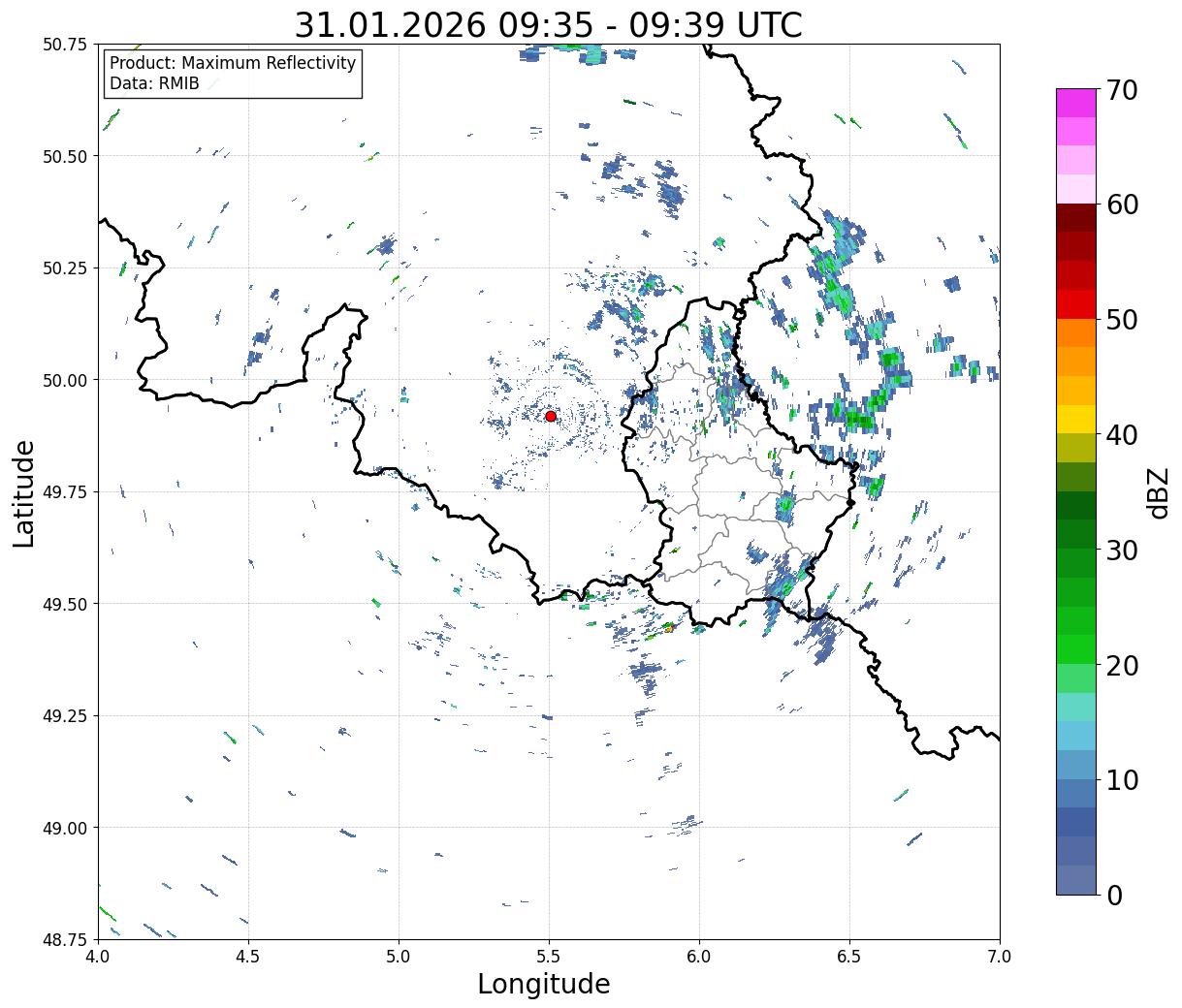Click the longitude tick label 7.0
Image resolution: width=1182 pixels, height=1008 pixels.
pyautogui.click(x=1000, y=956)
